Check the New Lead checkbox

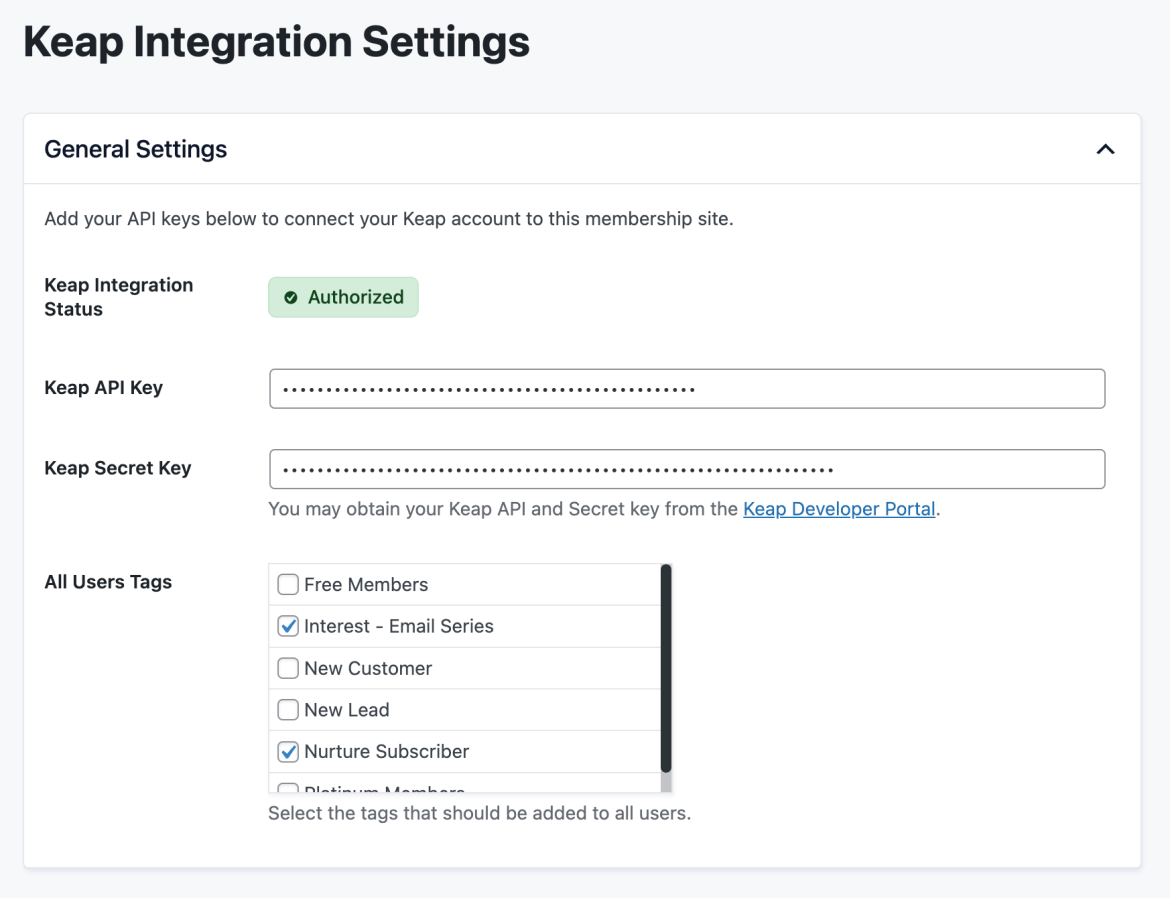click(287, 709)
